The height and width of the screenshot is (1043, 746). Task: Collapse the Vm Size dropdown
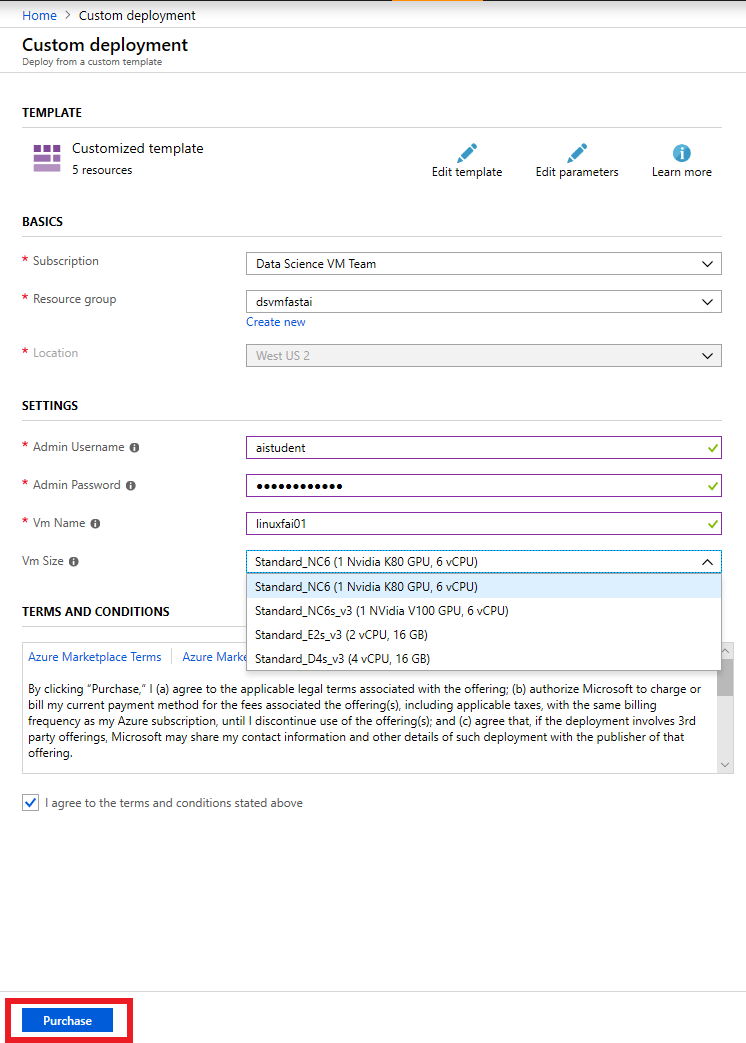708,562
